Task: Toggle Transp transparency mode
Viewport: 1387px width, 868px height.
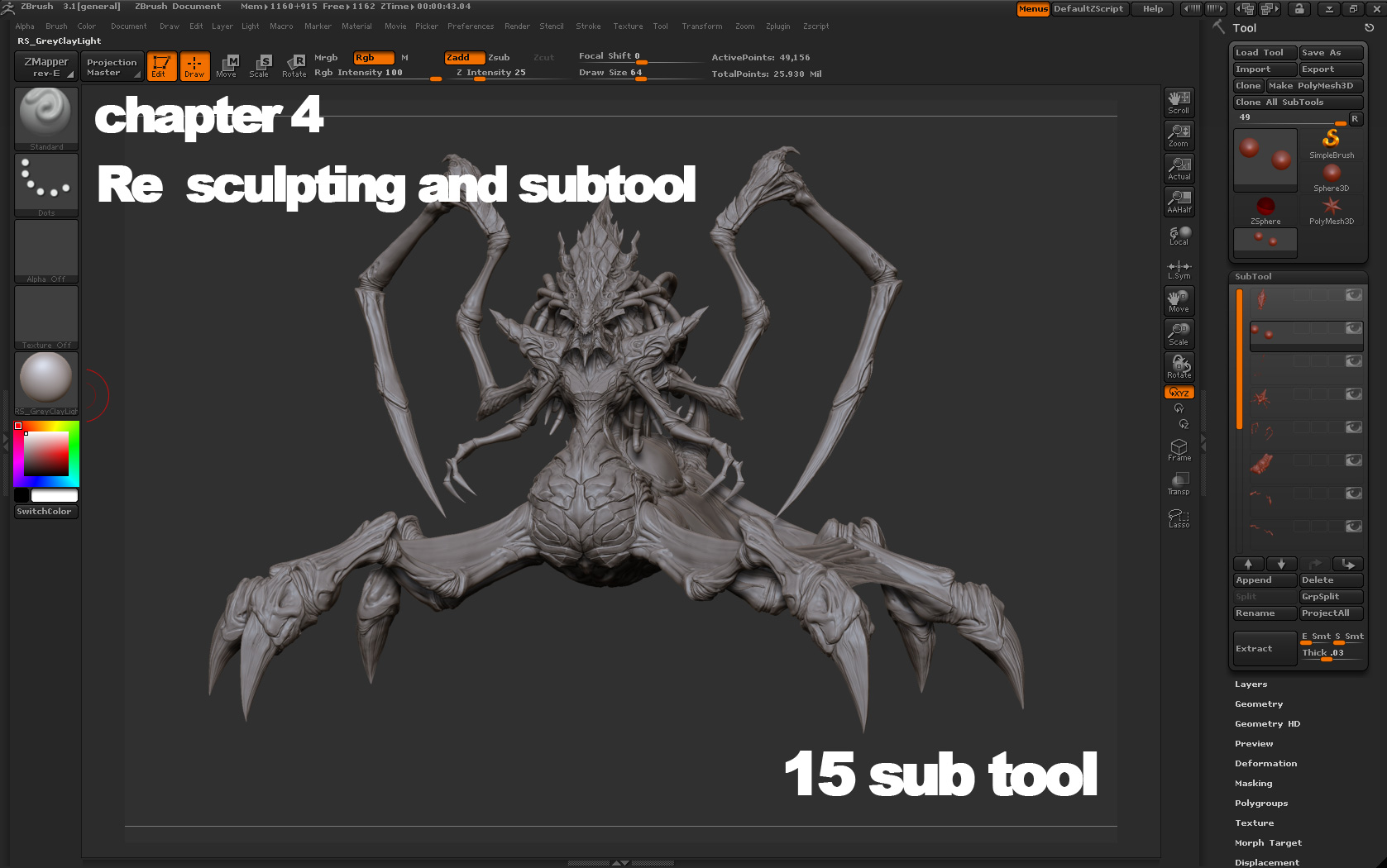Action: [x=1179, y=484]
